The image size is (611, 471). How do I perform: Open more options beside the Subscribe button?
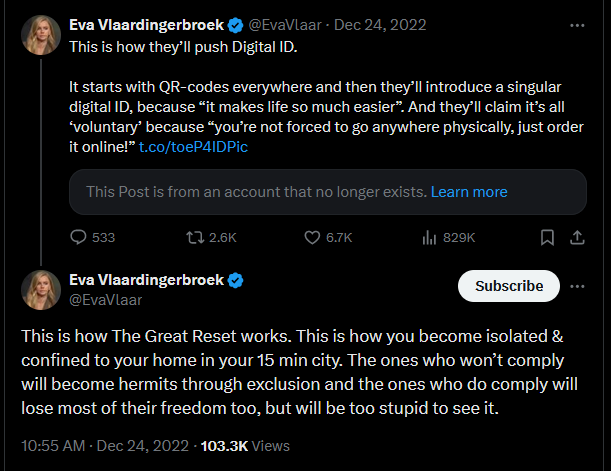pyautogui.click(x=577, y=286)
